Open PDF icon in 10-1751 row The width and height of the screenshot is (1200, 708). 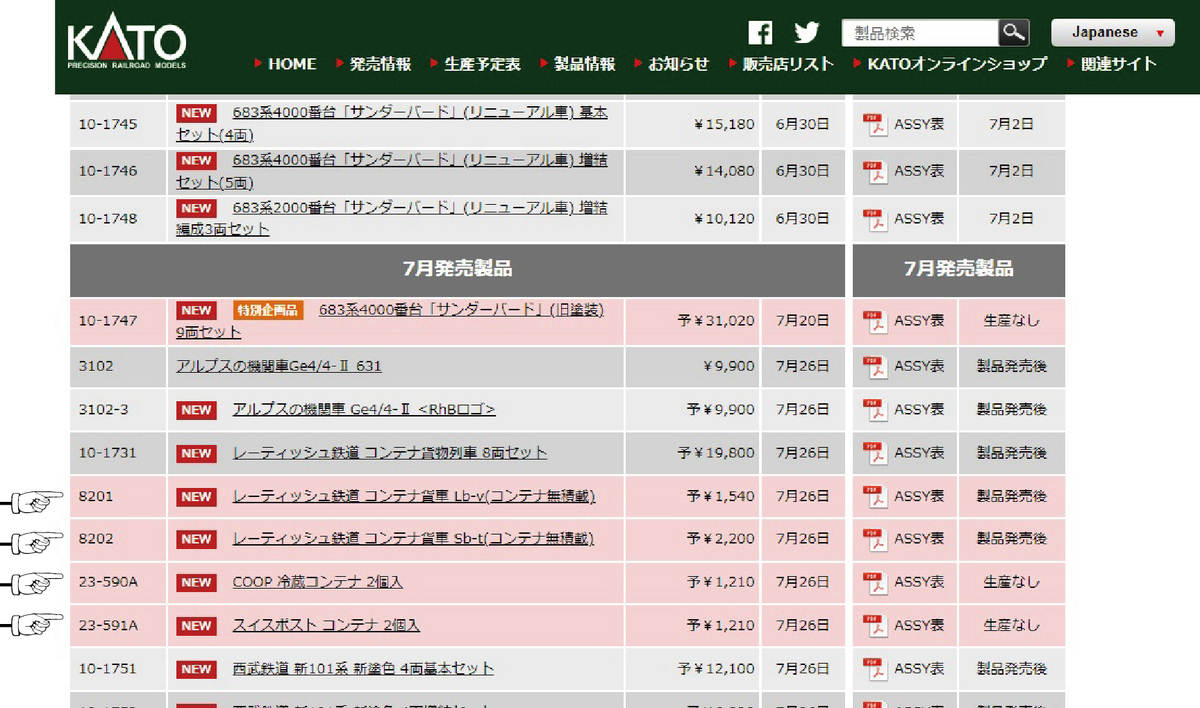tap(877, 669)
